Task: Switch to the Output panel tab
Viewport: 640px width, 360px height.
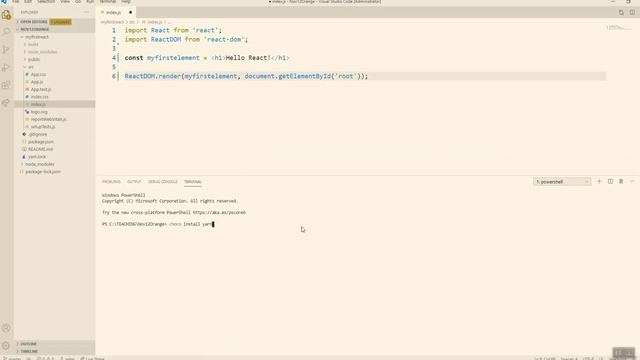Action: click(134, 182)
